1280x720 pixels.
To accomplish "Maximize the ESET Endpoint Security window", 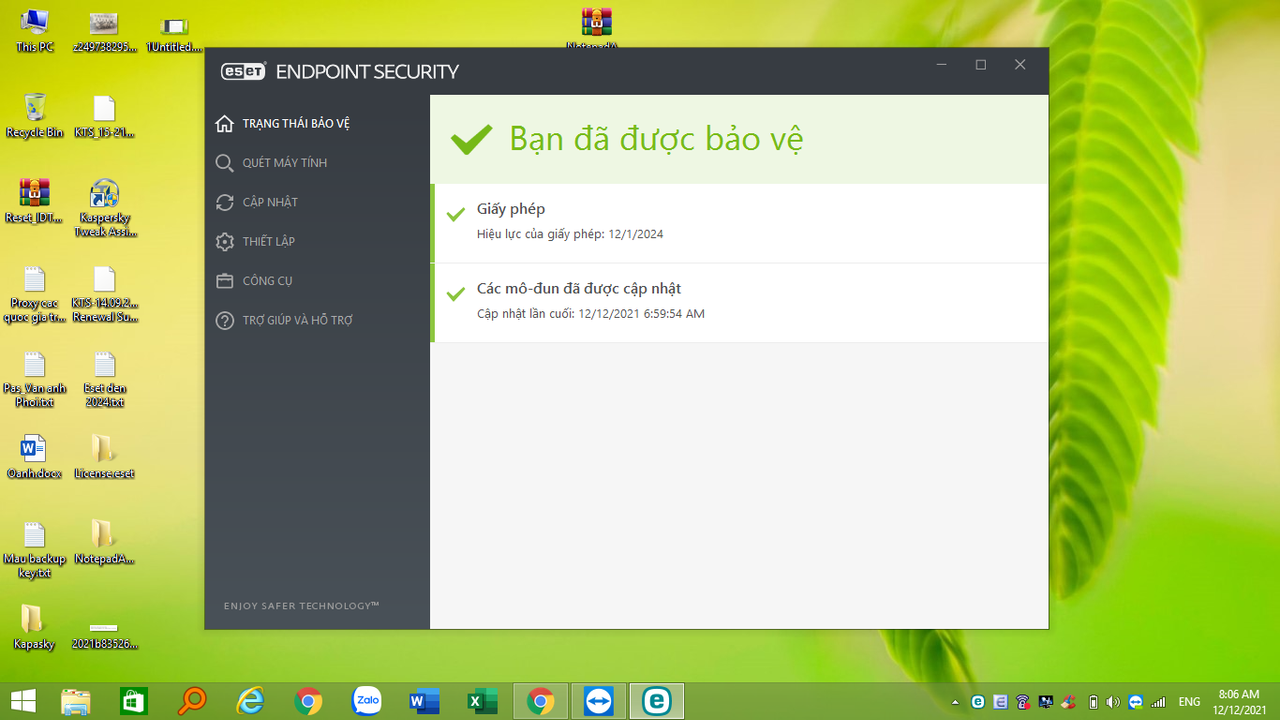I will [980, 65].
